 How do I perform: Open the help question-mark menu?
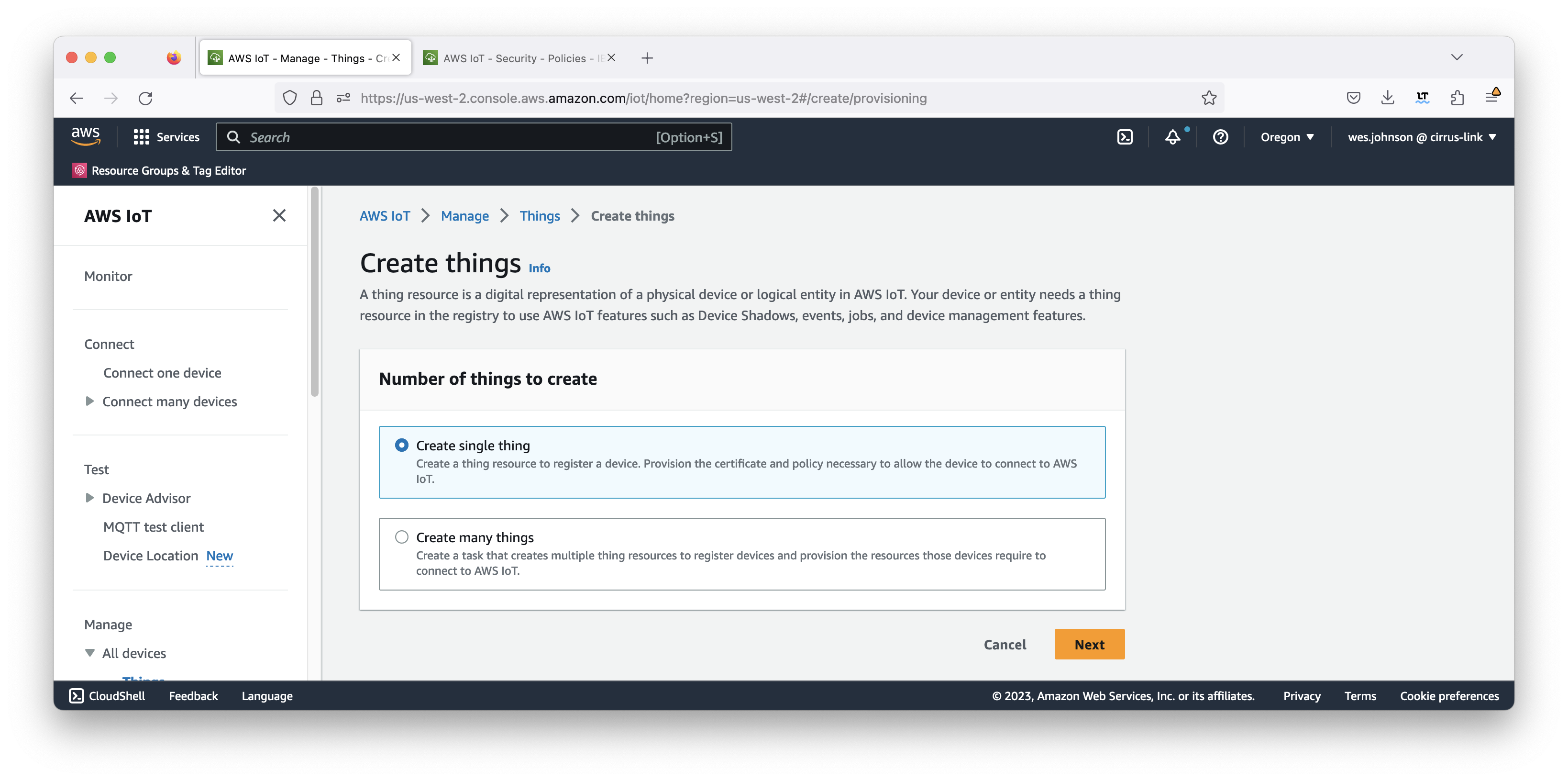(1220, 137)
